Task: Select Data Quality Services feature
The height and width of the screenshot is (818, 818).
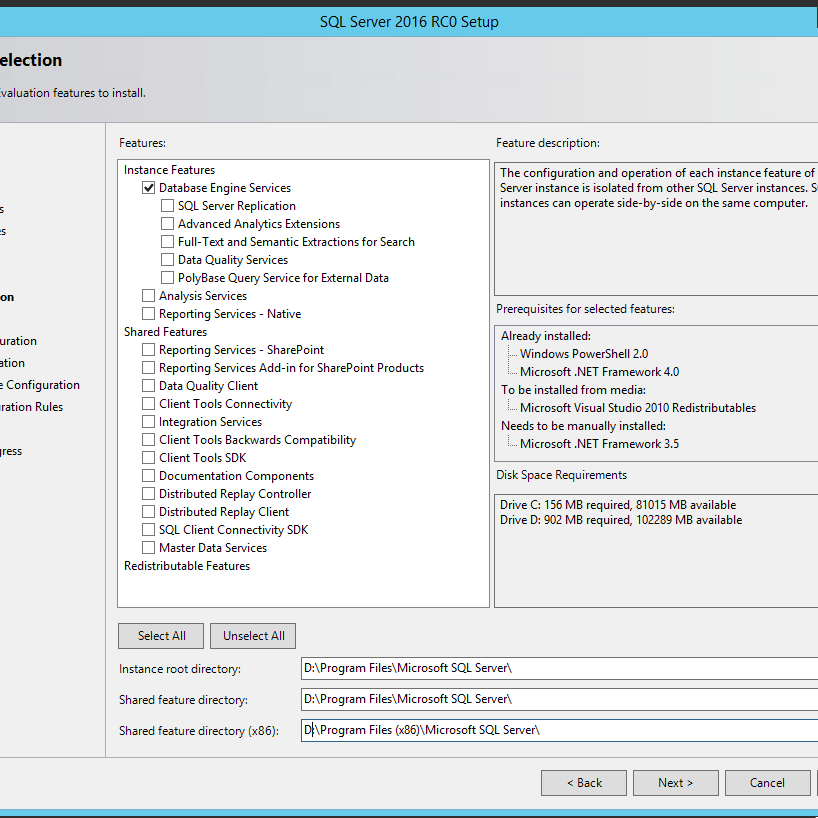Action: pyautogui.click(x=167, y=259)
